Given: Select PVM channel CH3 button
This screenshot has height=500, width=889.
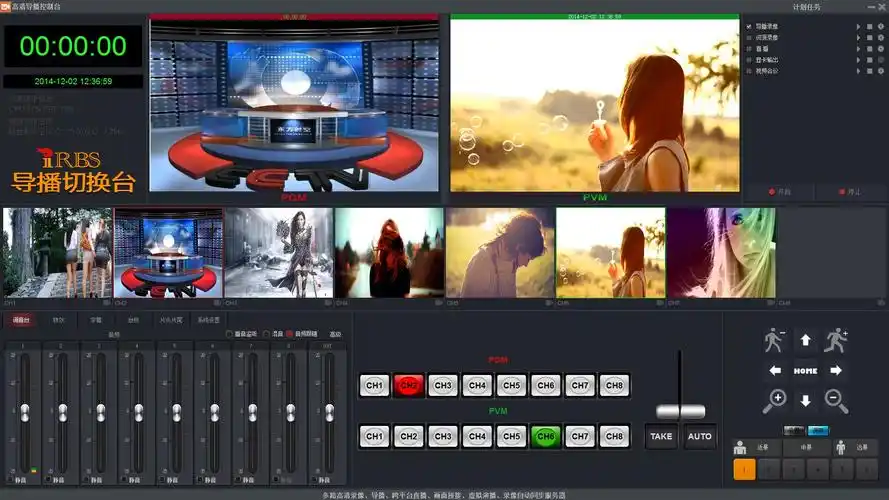Looking at the screenshot, I should (442, 437).
